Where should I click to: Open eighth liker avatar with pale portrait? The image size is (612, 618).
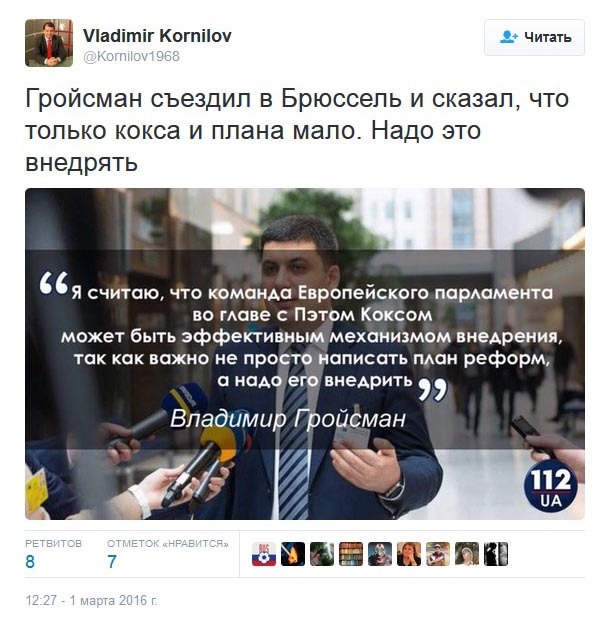pos(467,554)
